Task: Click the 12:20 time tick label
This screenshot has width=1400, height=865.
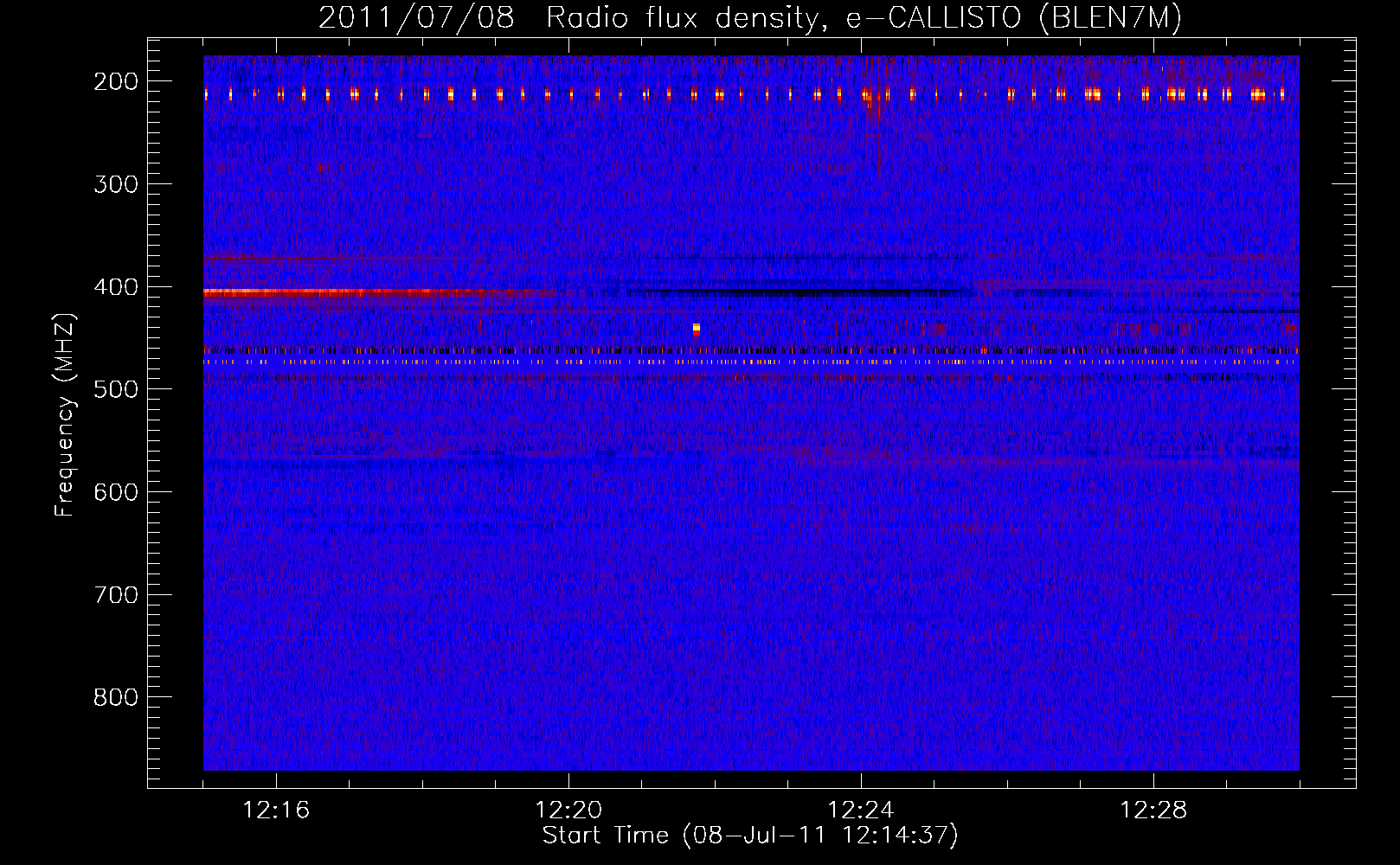Action: coord(568,811)
